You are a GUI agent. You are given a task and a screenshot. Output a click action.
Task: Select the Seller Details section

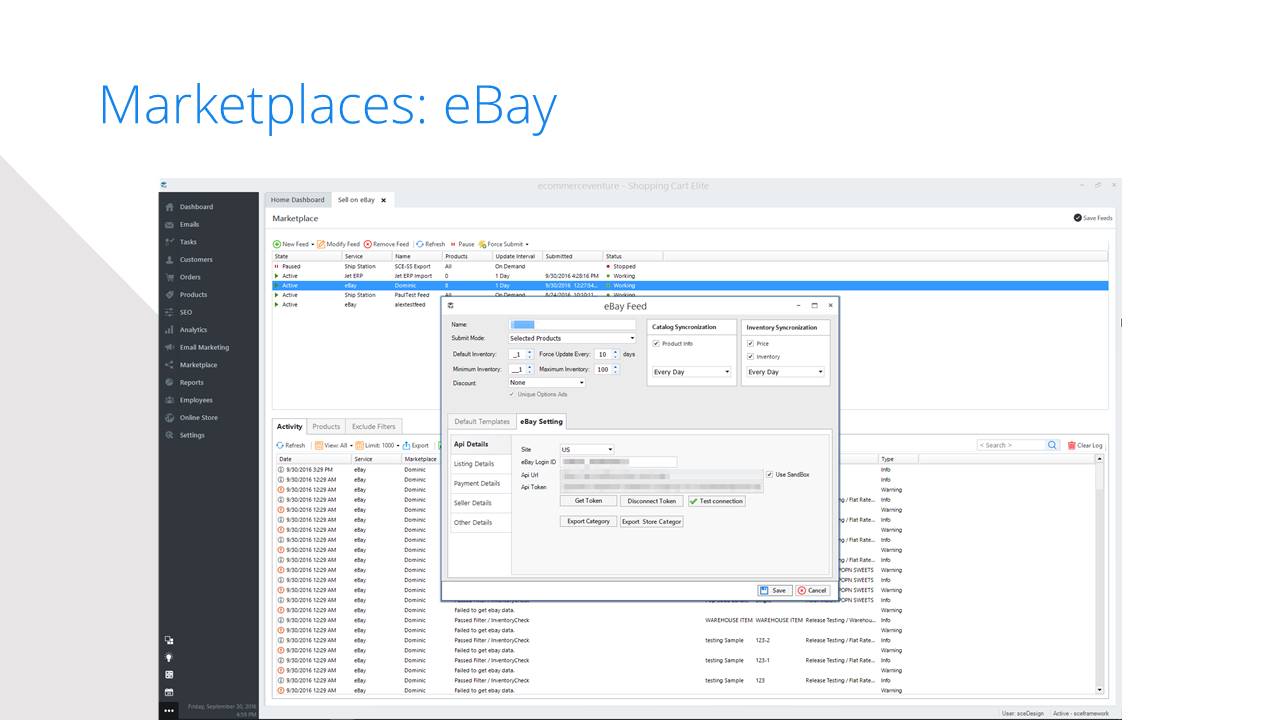pyautogui.click(x=480, y=503)
